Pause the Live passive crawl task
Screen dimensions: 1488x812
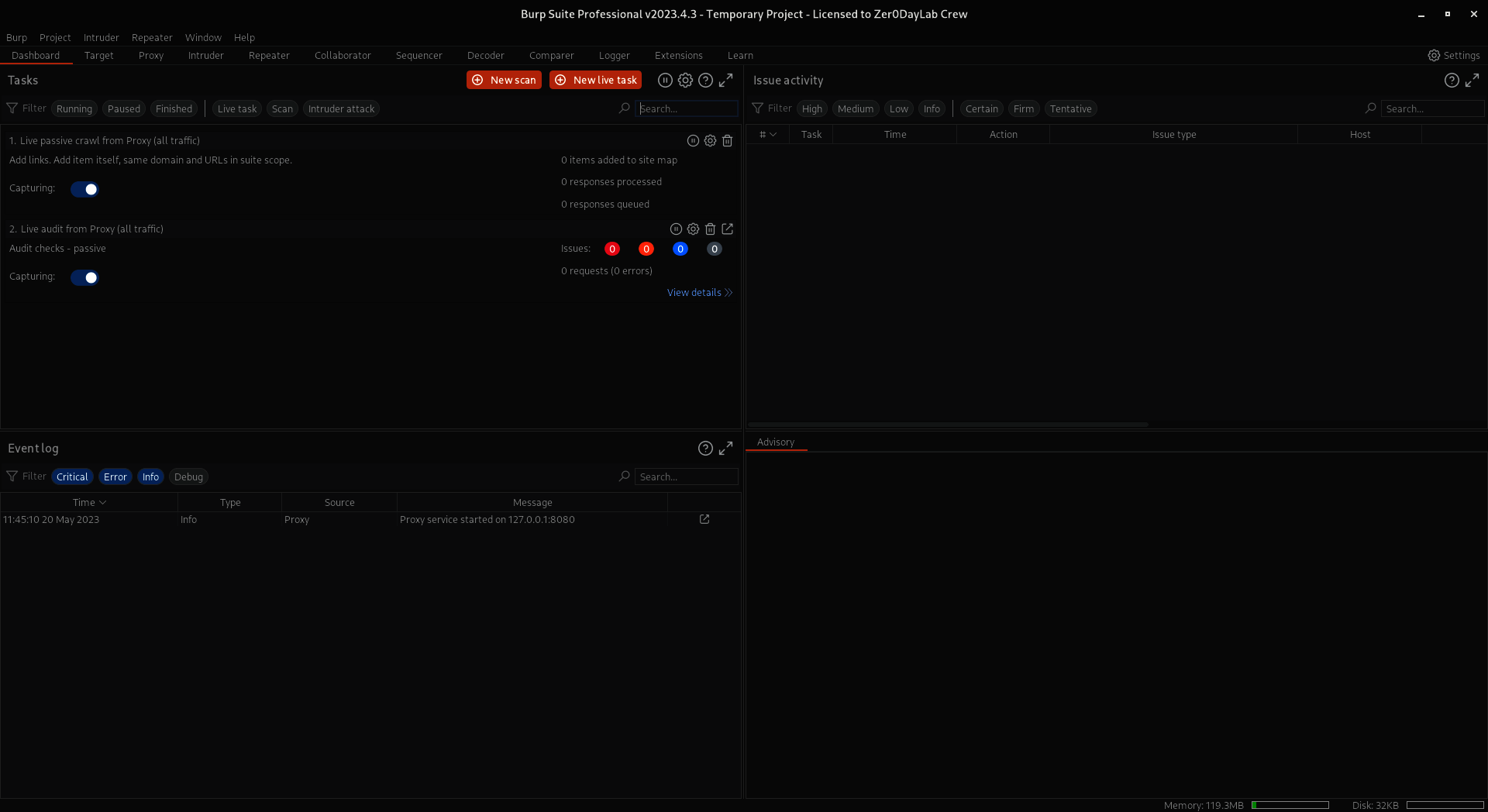(693, 141)
